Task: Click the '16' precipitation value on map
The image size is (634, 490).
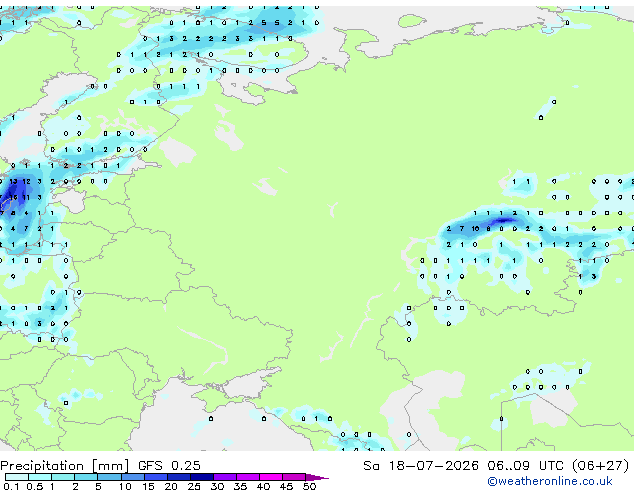Action: 13,197
